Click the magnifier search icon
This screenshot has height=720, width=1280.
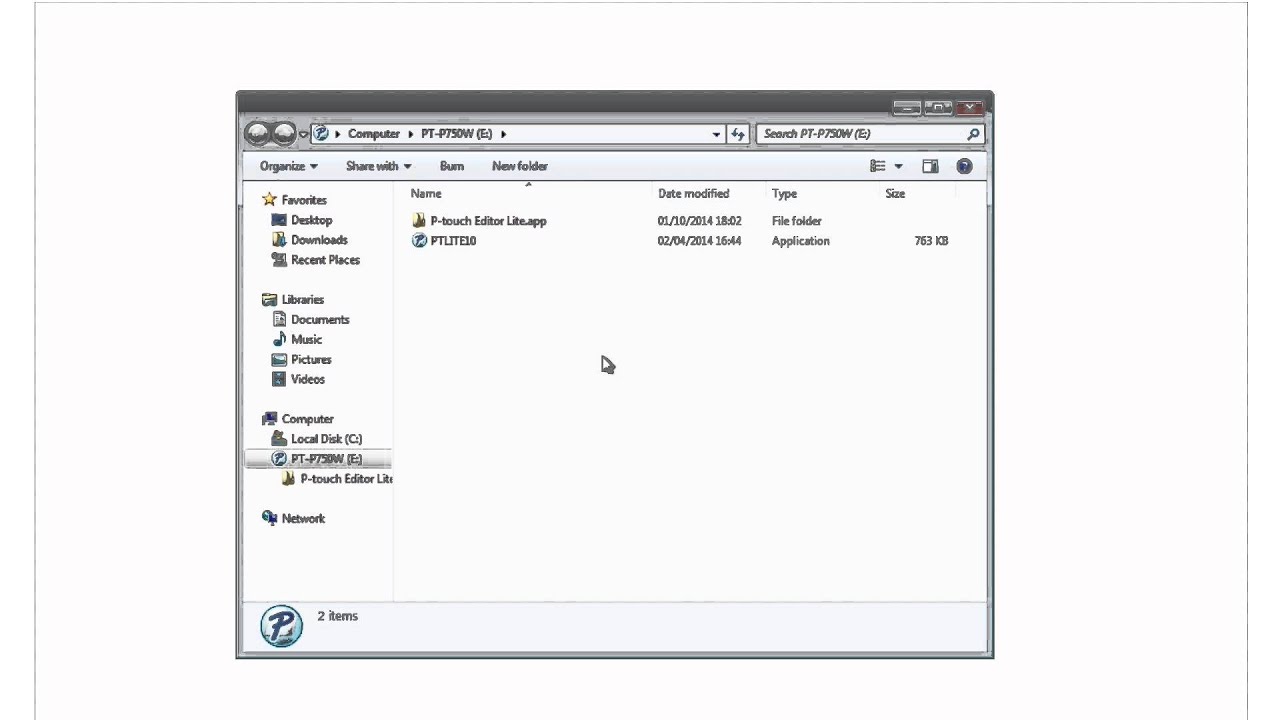973,134
